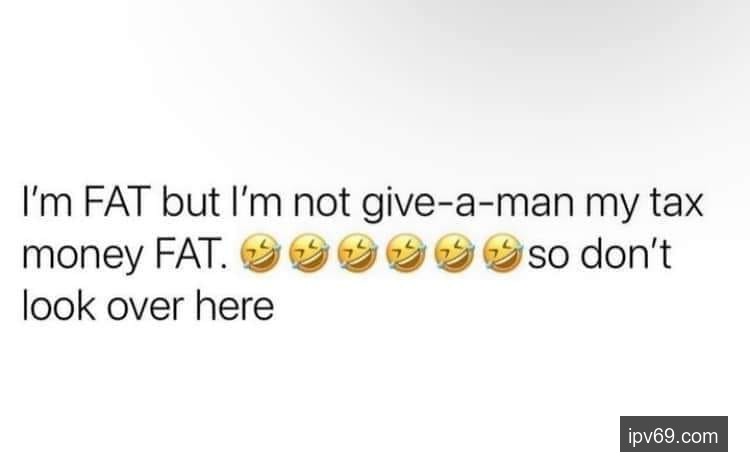Image resolution: width=750 pixels, height=474 pixels.
Task: Click the word 'so' after the emojis
Action: (x=549, y=256)
